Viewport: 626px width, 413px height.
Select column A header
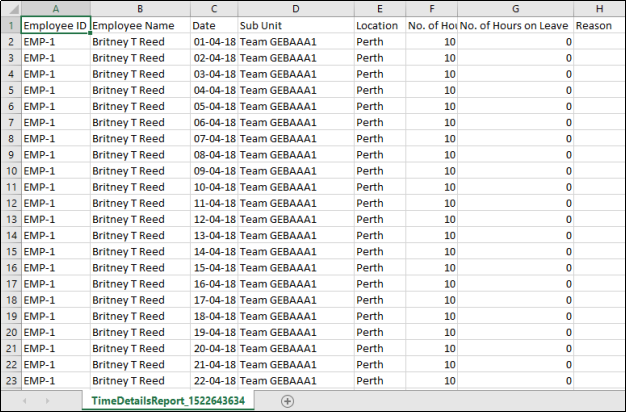[56, 9]
